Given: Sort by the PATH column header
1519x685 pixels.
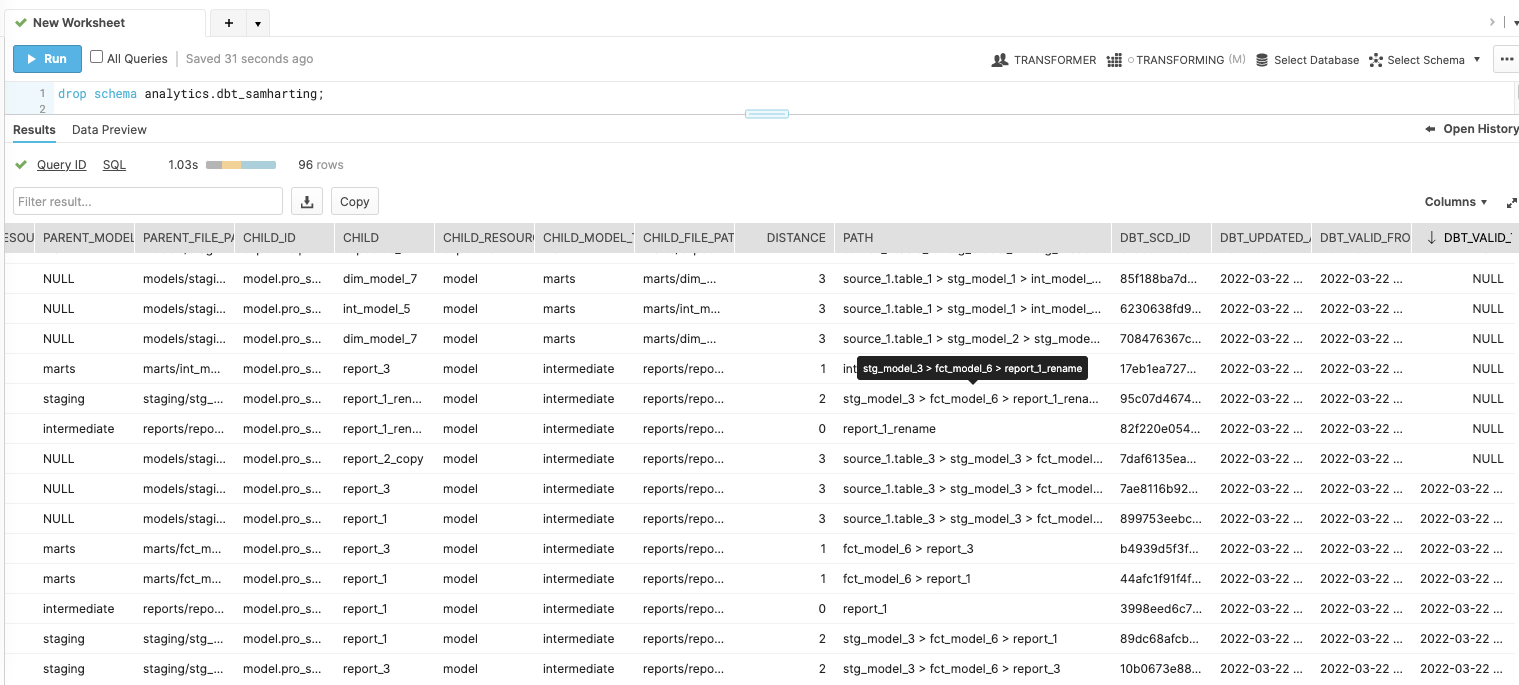Looking at the screenshot, I should [x=972, y=237].
